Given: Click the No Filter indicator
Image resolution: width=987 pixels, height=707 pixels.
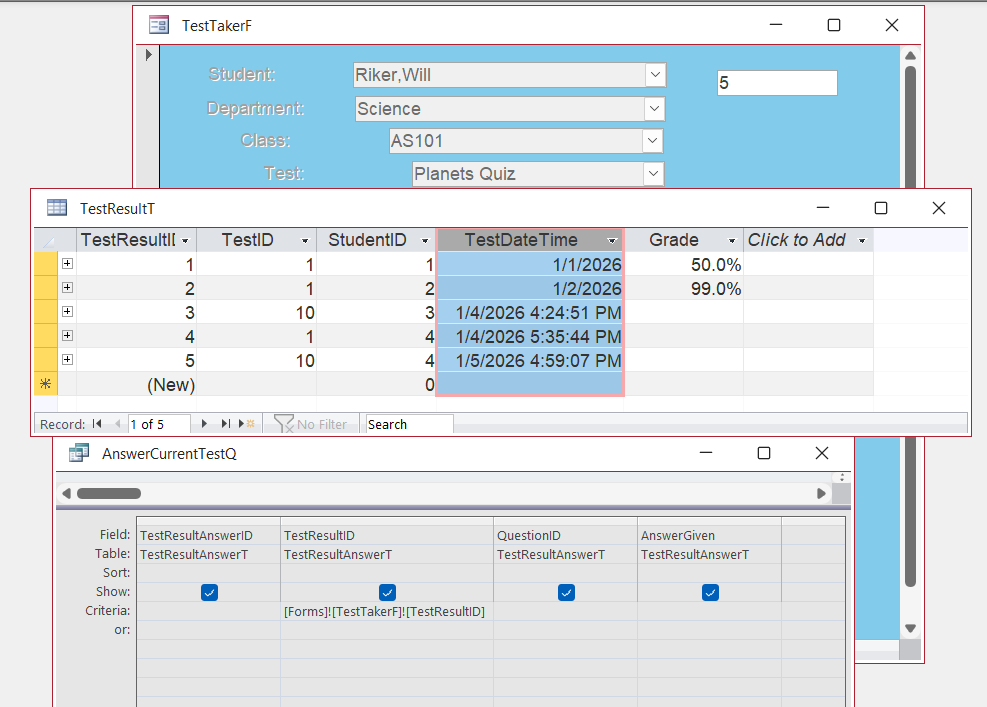Looking at the screenshot, I should pyautogui.click(x=311, y=424).
